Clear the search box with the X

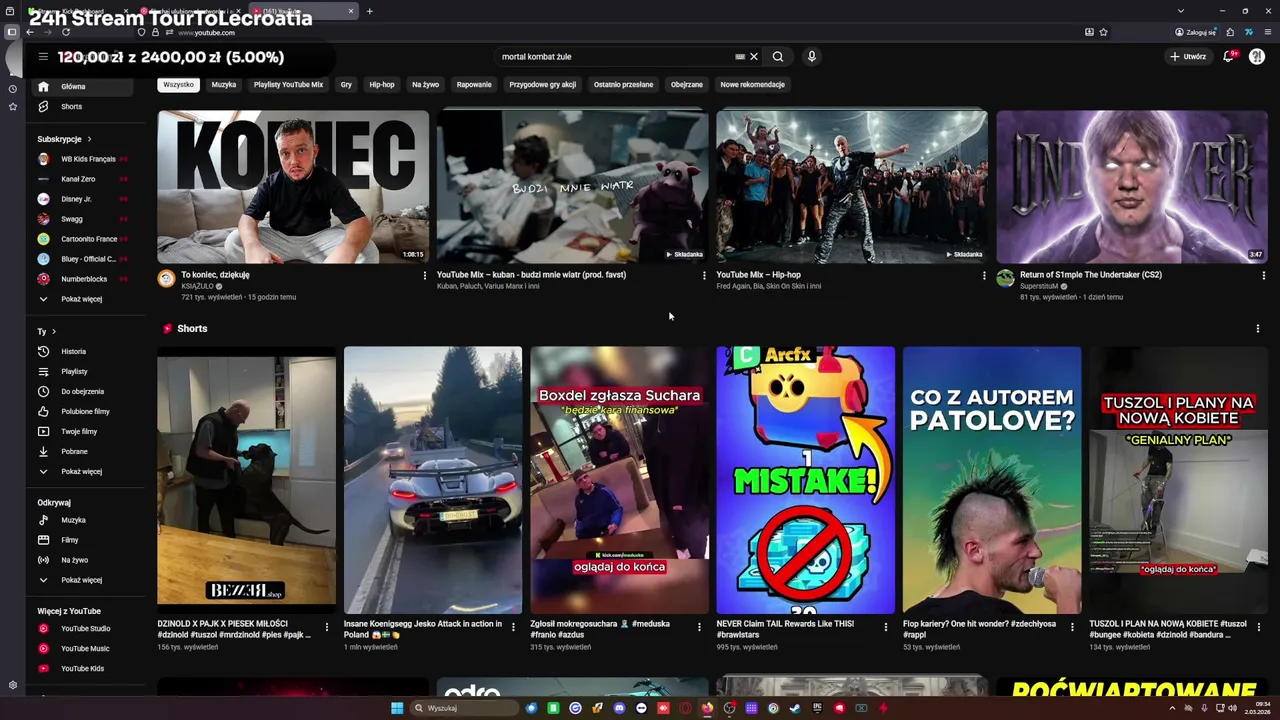[754, 57]
